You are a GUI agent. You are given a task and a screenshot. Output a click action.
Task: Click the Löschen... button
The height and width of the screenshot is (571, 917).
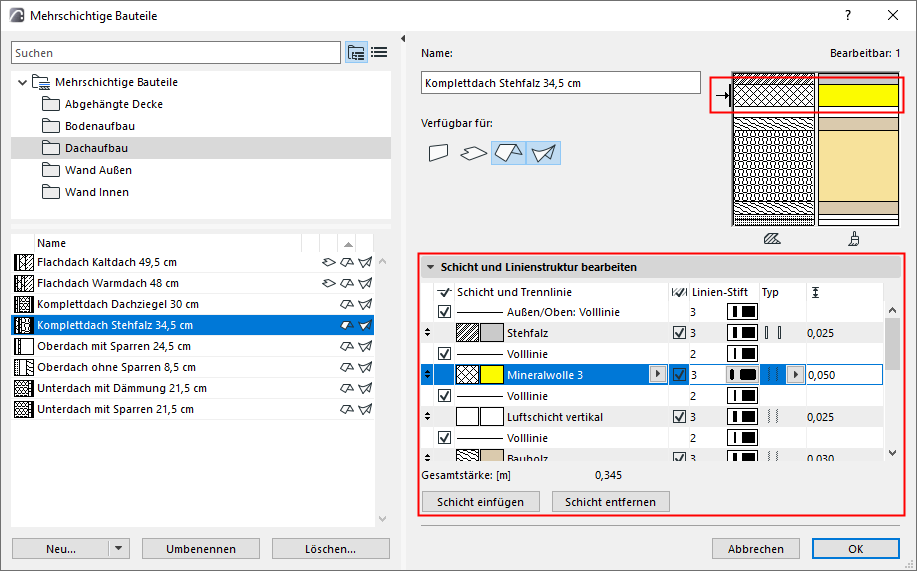tap(330, 549)
